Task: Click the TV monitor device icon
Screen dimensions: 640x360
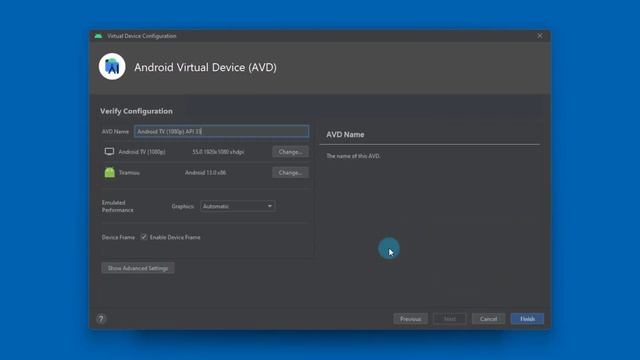Action: 109,151
